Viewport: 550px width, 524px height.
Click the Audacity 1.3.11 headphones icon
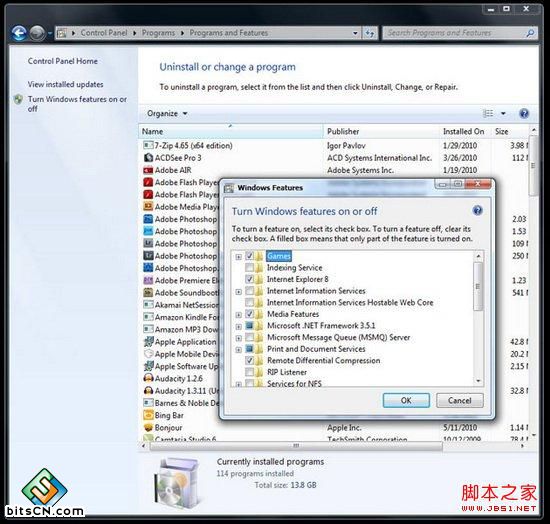click(x=148, y=390)
